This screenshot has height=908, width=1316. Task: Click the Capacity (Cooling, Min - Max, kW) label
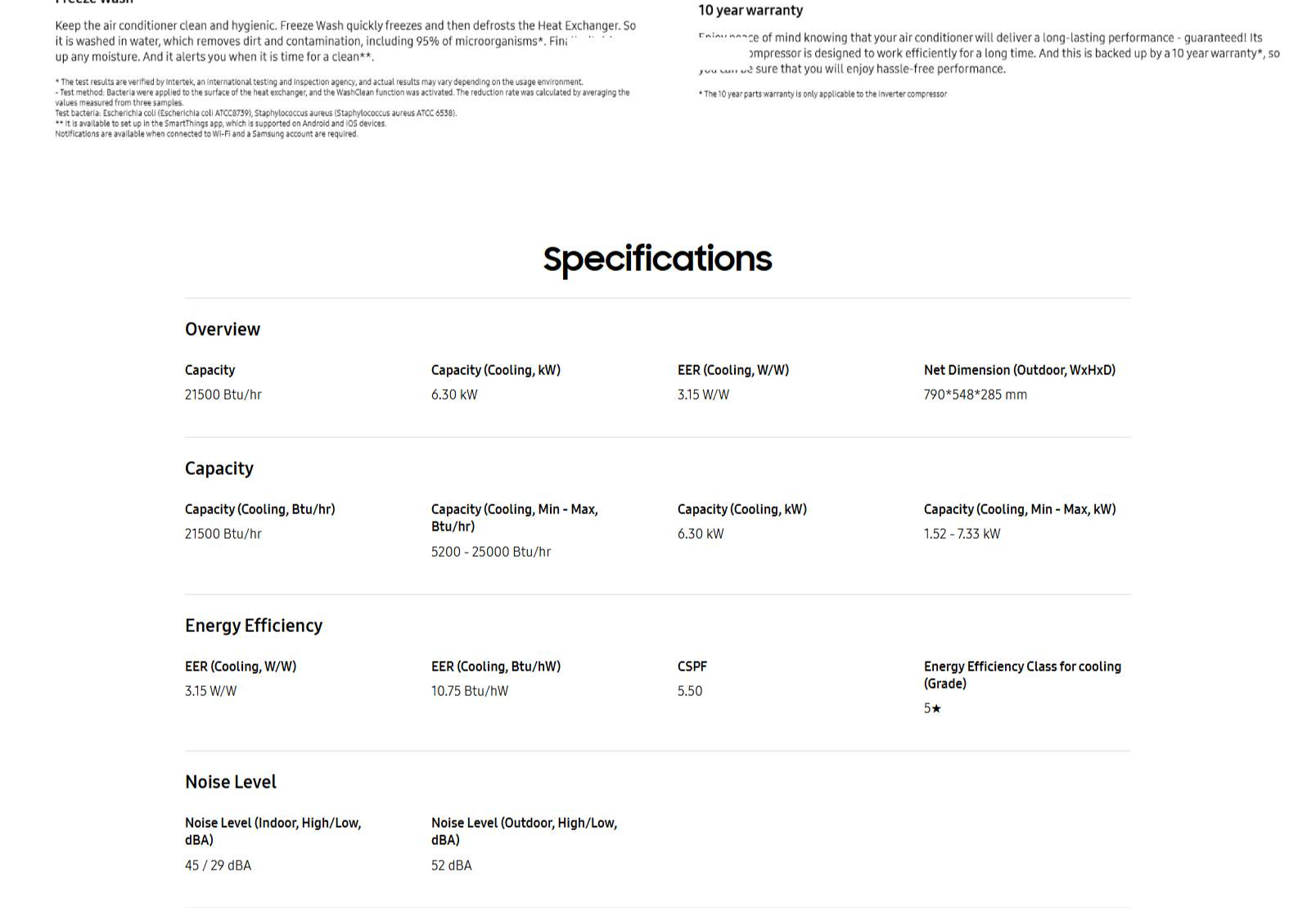(1020, 509)
